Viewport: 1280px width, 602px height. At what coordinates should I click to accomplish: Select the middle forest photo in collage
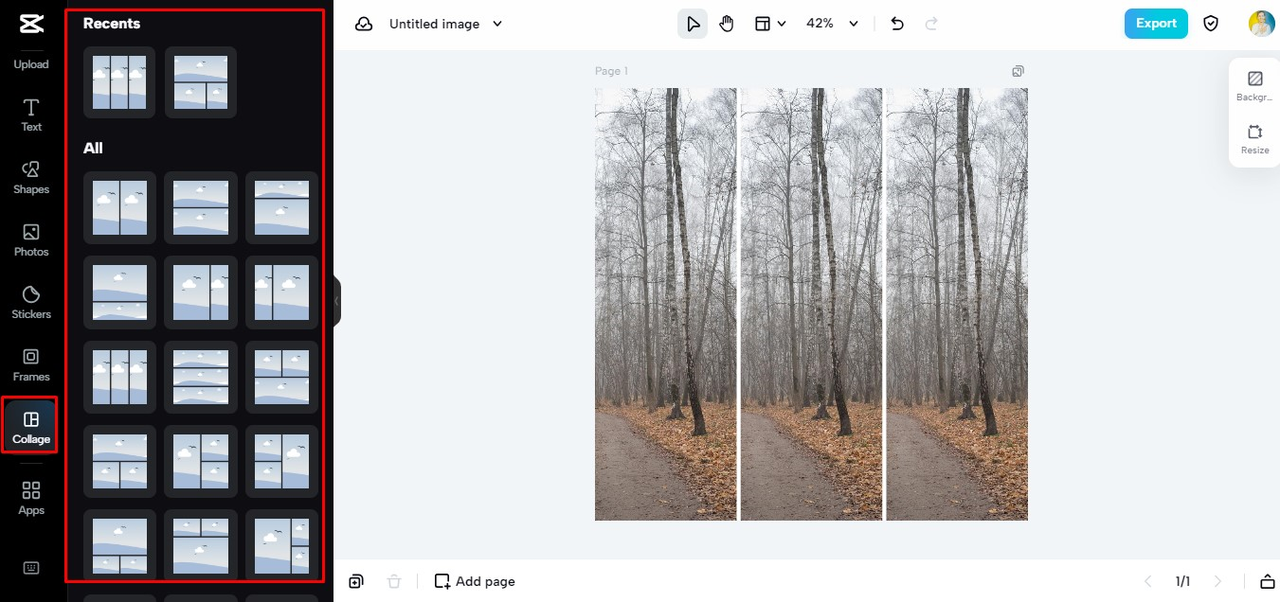tap(812, 304)
